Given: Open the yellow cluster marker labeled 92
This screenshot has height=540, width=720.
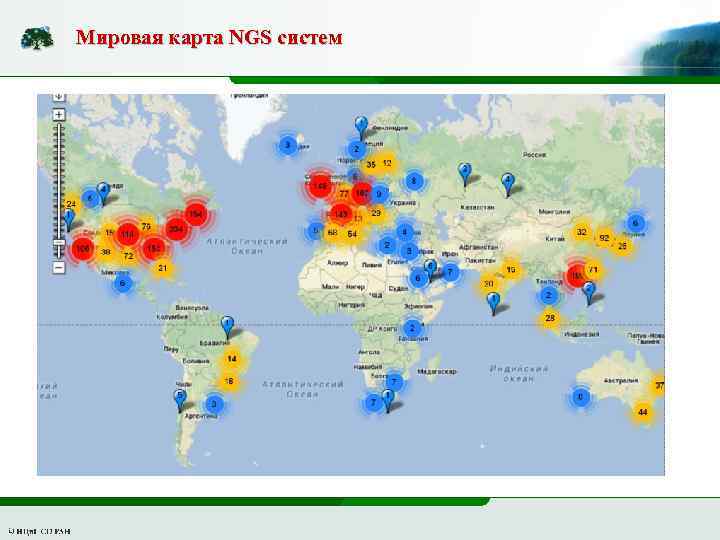Looking at the screenshot, I should click(604, 238).
